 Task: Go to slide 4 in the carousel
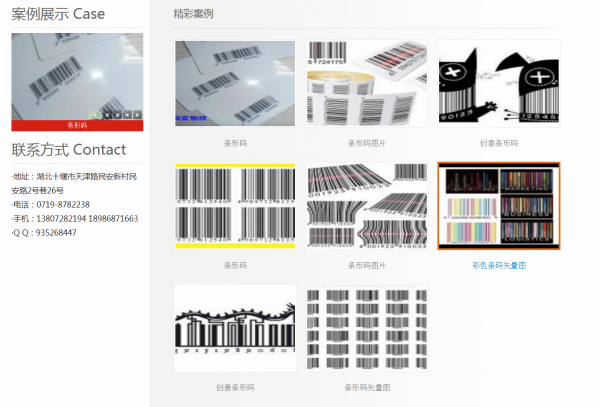coord(126,115)
